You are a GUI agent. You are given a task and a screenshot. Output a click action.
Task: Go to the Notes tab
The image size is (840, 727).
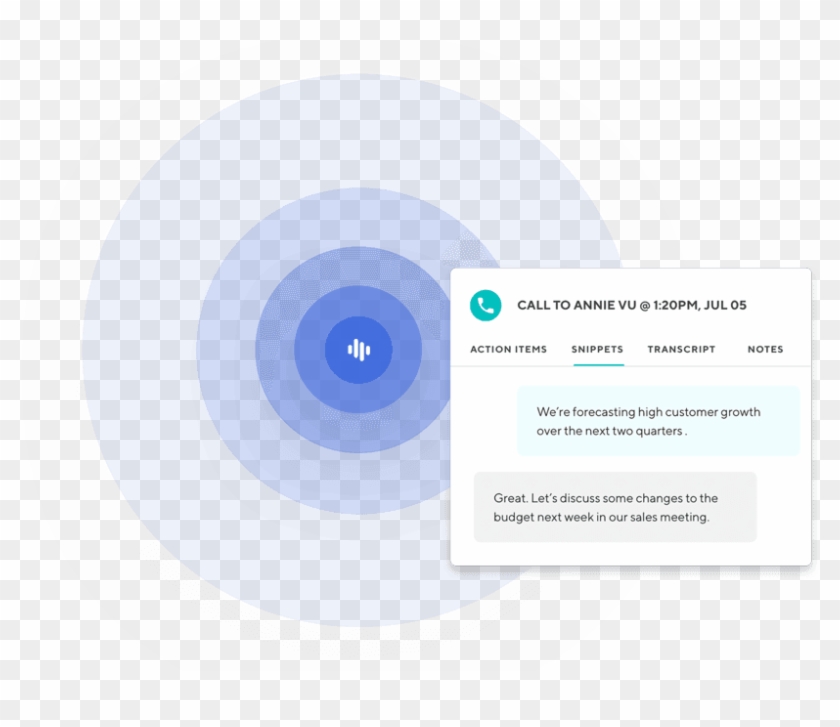coord(765,350)
